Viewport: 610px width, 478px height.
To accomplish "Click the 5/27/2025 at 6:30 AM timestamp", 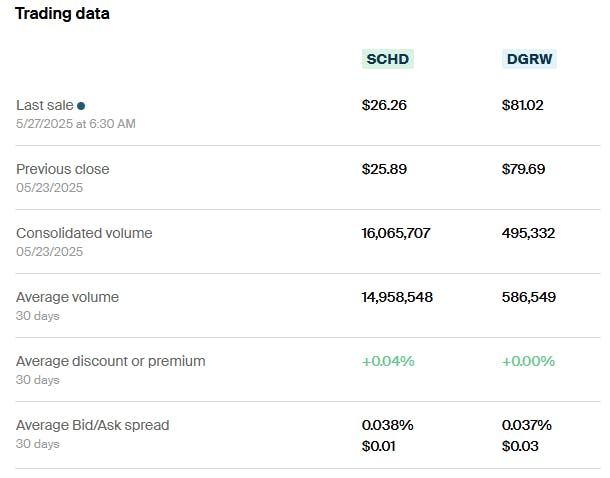I will point(76,123).
